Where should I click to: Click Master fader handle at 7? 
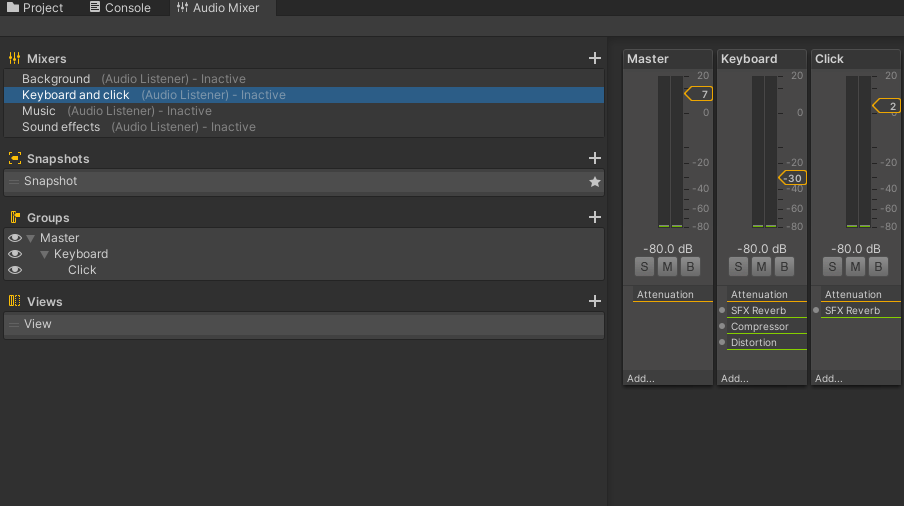click(x=698, y=94)
